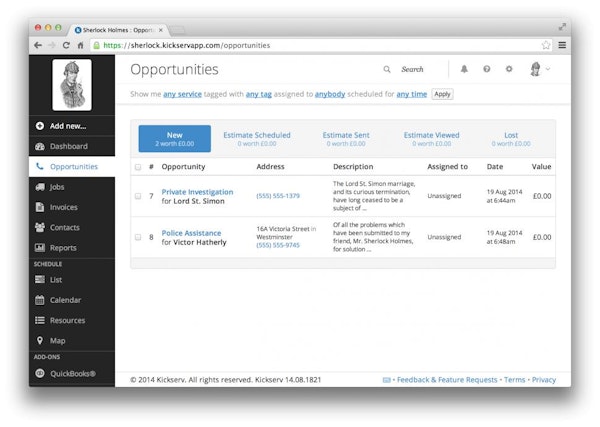Image resolution: width=600 pixels, height=427 pixels.
Task: Click the Map pin sidebar item
Action: (39, 340)
